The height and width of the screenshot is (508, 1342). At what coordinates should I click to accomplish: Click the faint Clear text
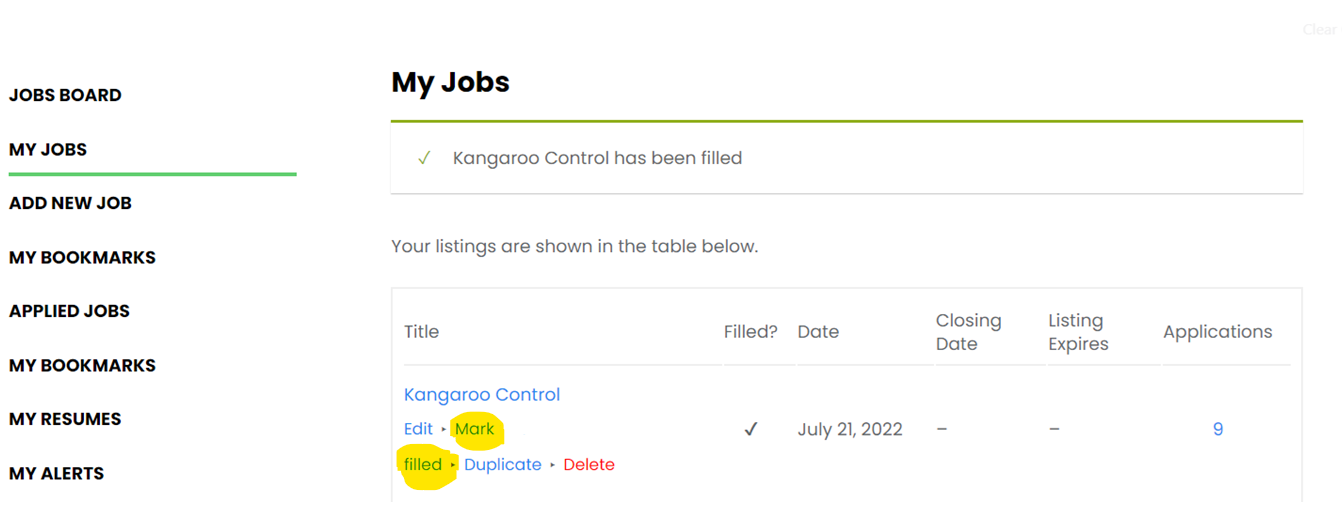pyautogui.click(x=1319, y=30)
